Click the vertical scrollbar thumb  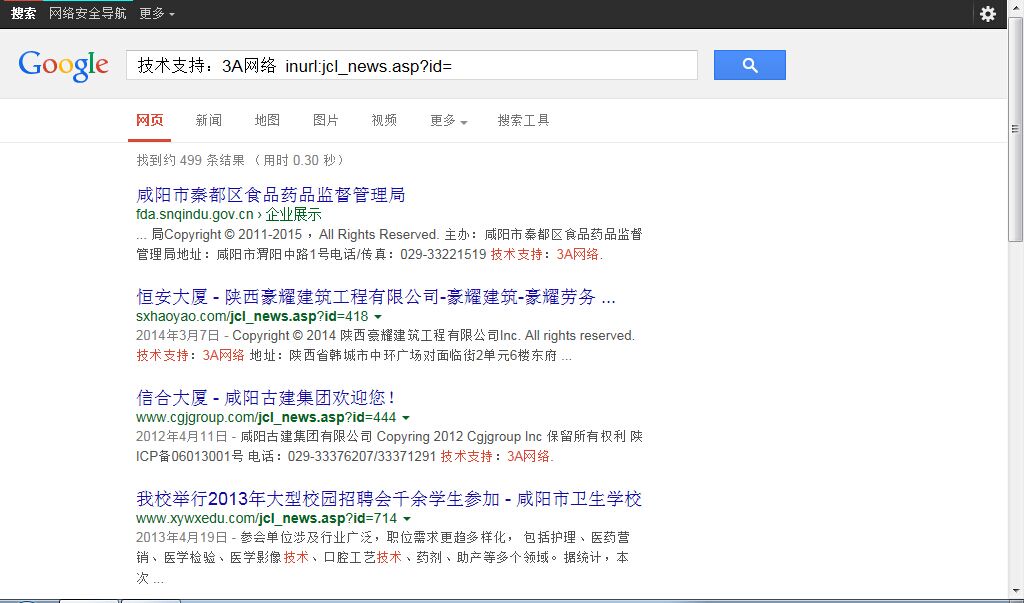[1015, 129]
